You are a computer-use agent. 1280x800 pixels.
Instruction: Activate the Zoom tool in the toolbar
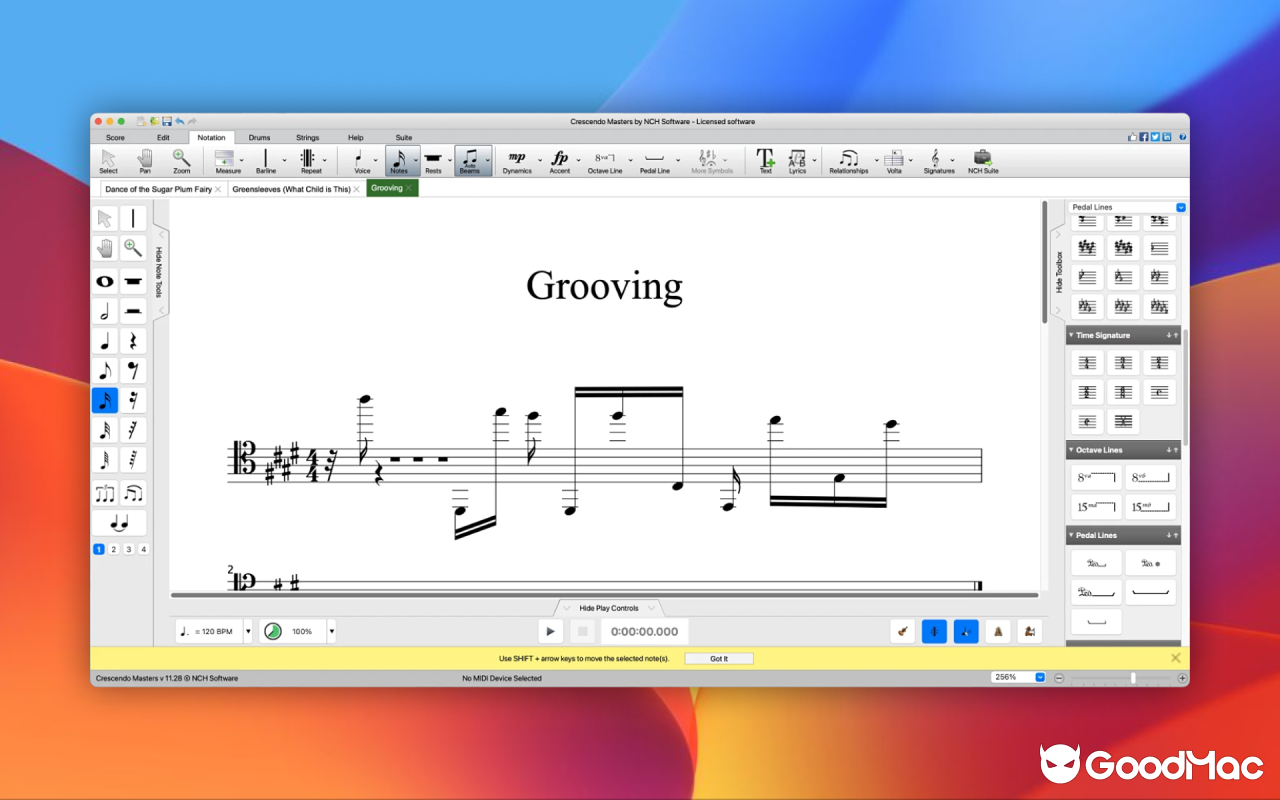(x=181, y=160)
